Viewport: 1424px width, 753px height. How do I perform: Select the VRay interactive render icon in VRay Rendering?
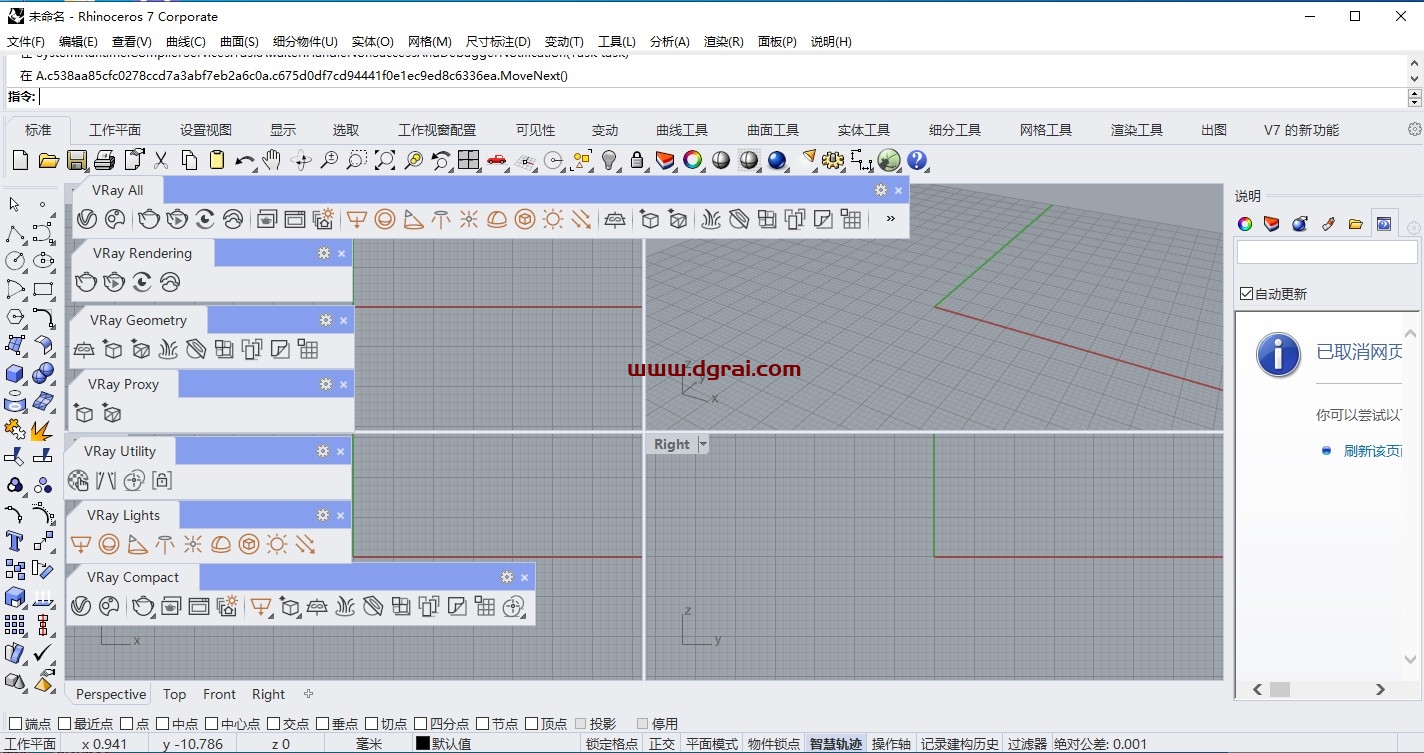(115, 281)
